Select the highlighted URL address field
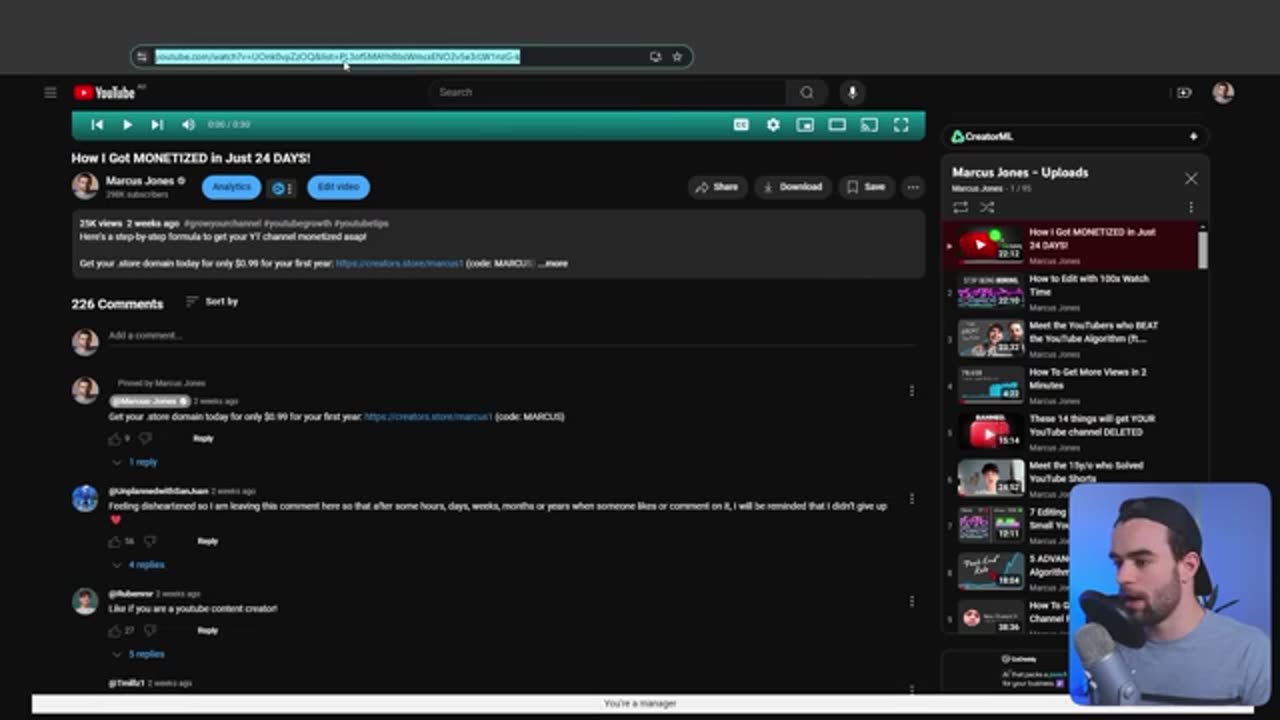1280x720 pixels. [x=337, y=57]
